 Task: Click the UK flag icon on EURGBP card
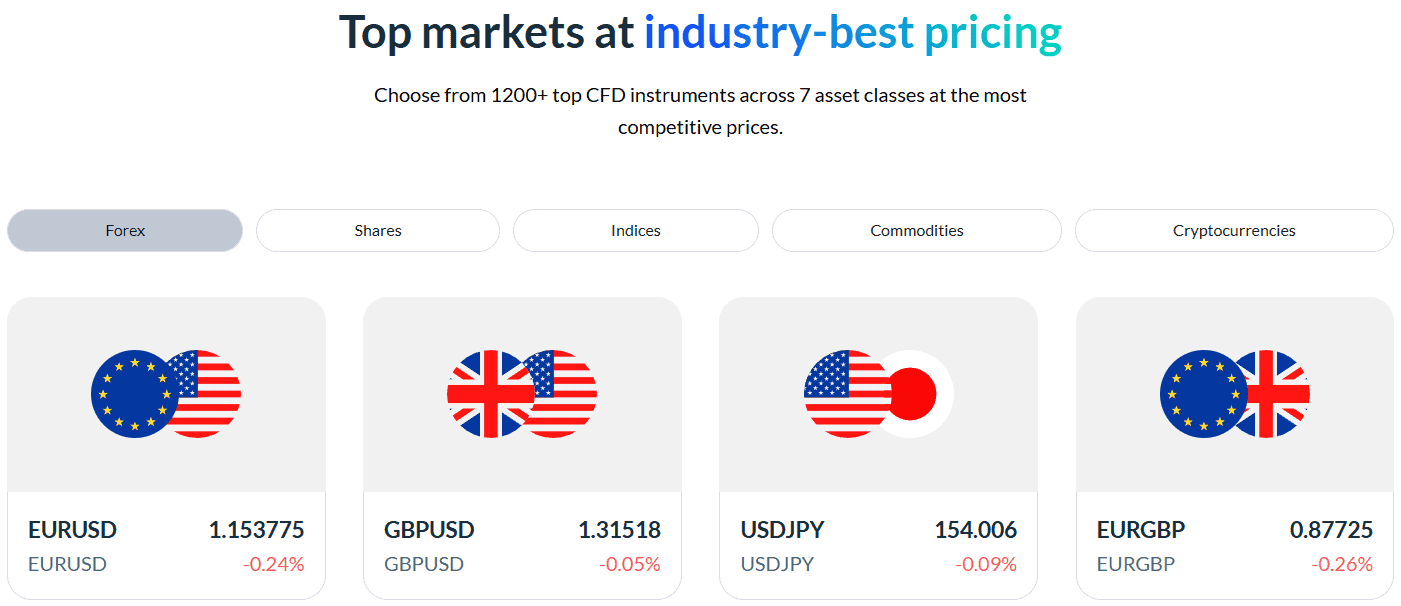point(1284,394)
